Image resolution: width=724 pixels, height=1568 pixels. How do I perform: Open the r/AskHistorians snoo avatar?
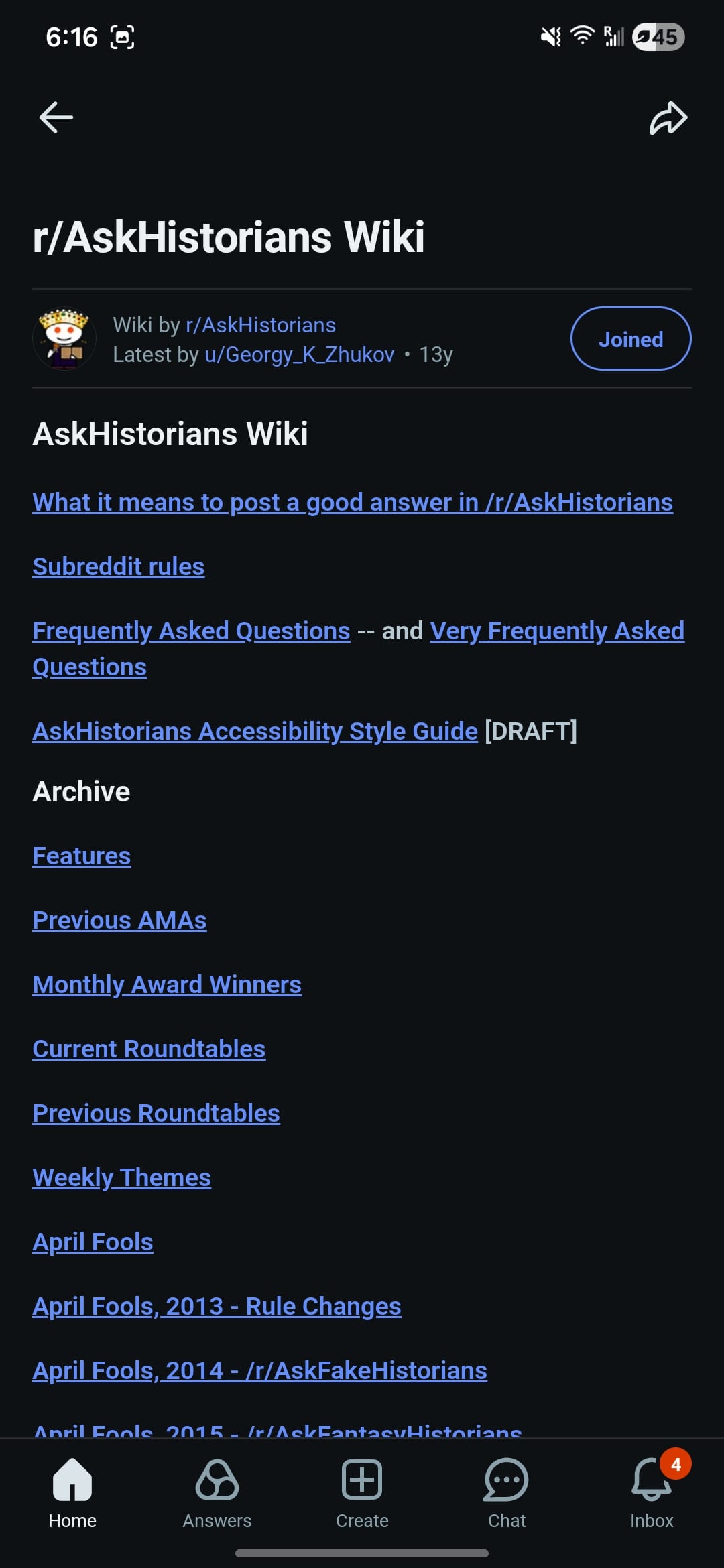[64, 339]
